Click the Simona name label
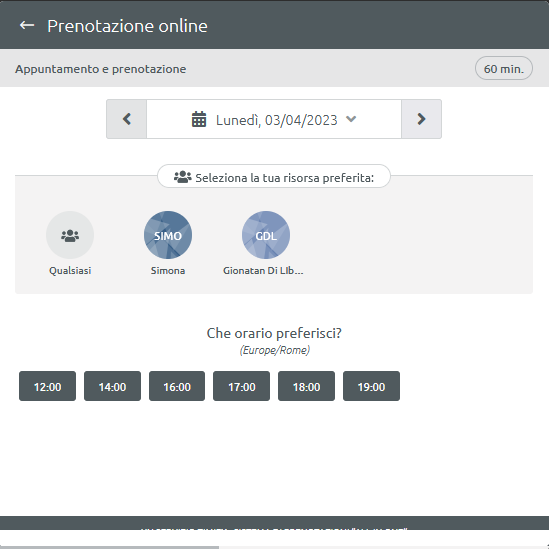Screen dimensions: 549x549 pyautogui.click(x=168, y=271)
